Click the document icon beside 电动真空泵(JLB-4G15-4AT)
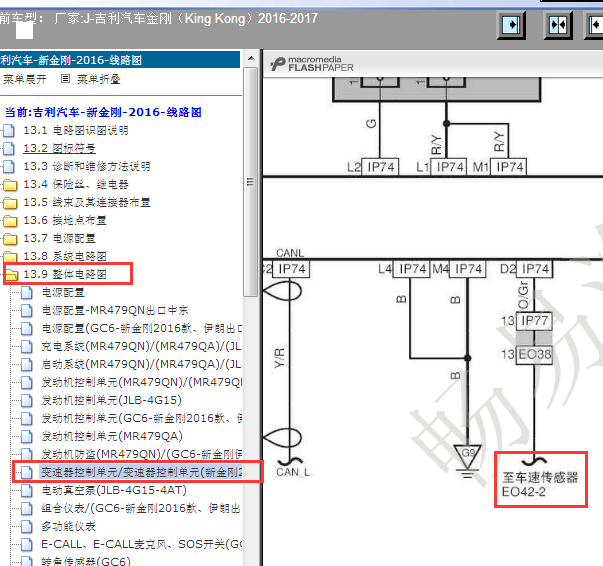Screen dimensions: 603x566 (27, 490)
